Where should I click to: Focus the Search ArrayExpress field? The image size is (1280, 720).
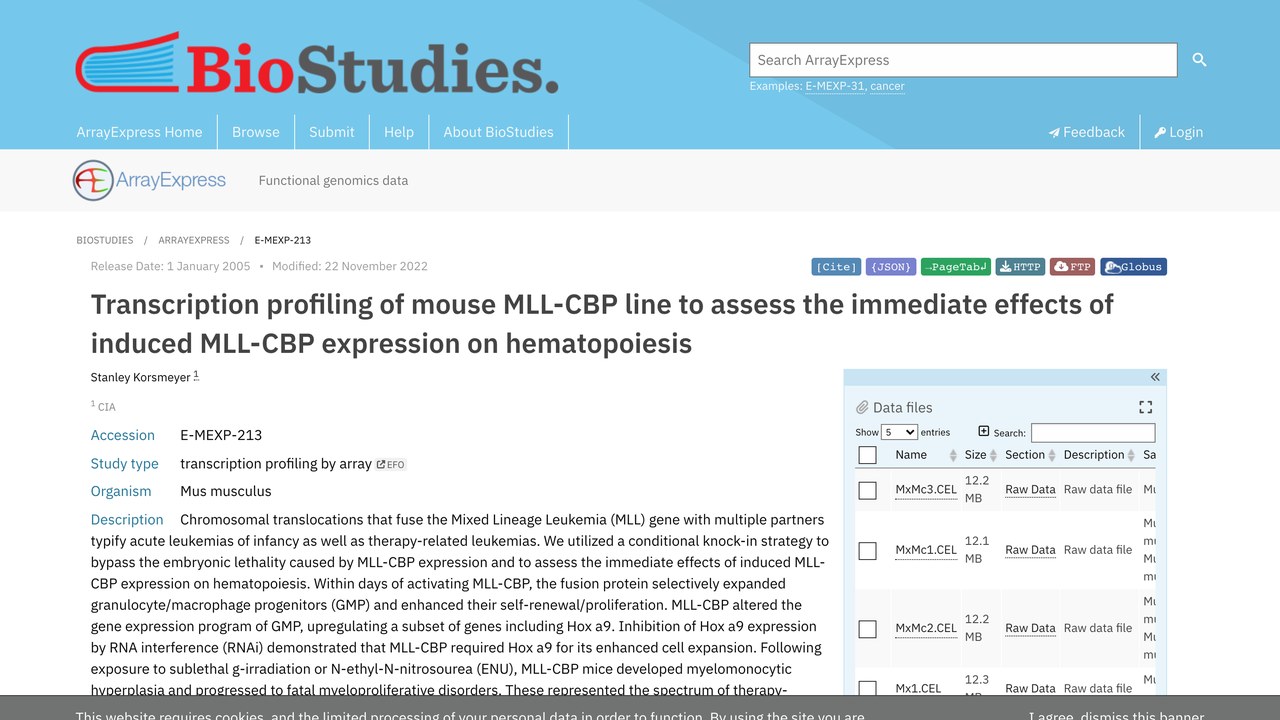[963, 60]
